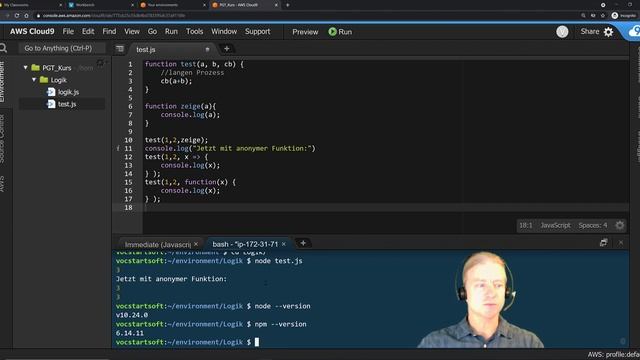Open the Environment side panel

click(x=2, y=82)
